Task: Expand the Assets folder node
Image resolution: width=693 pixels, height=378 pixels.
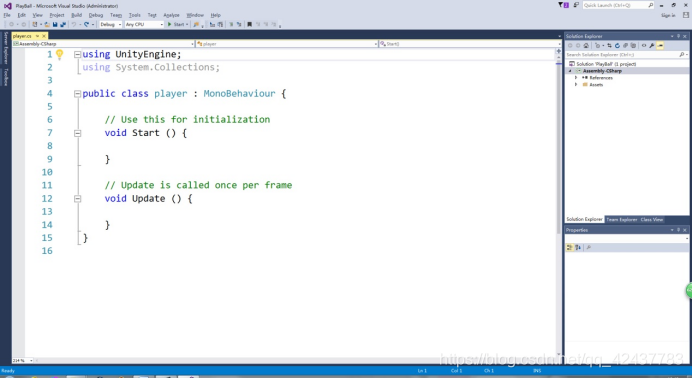Action: 576,84
